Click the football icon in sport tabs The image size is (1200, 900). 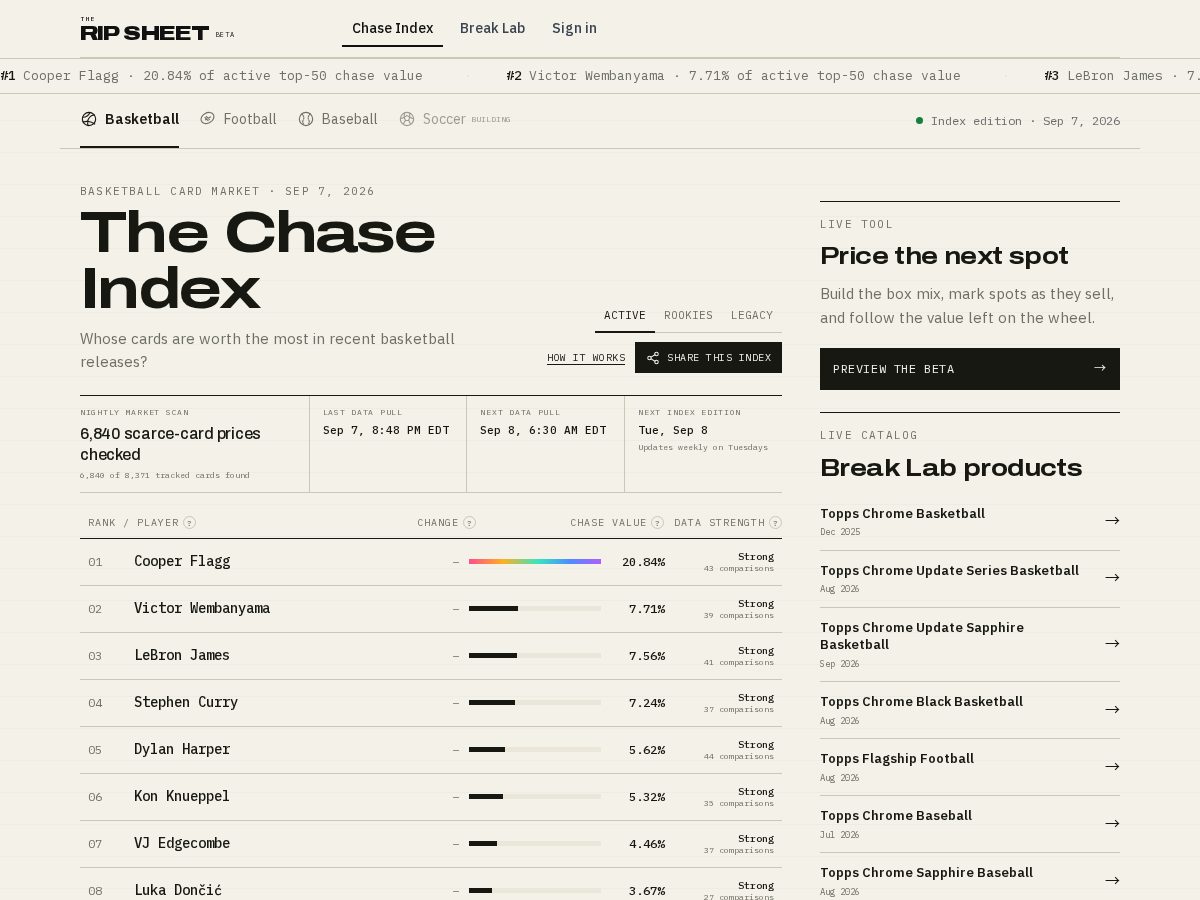coord(208,119)
